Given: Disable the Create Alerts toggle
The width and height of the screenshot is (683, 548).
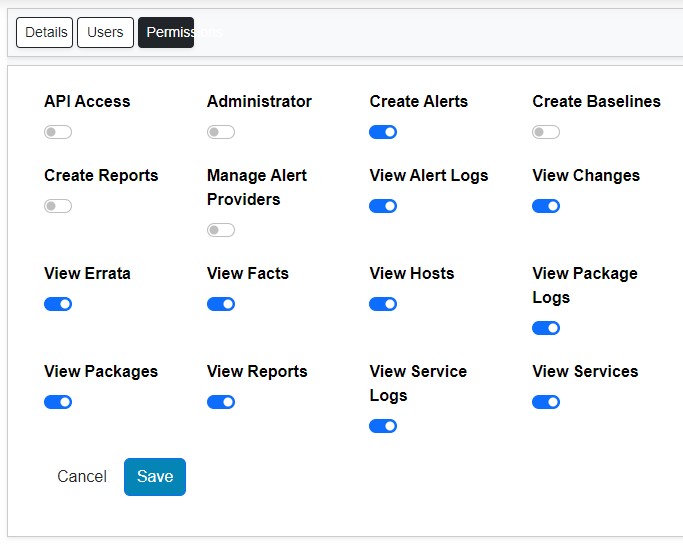Looking at the screenshot, I should pos(383,132).
